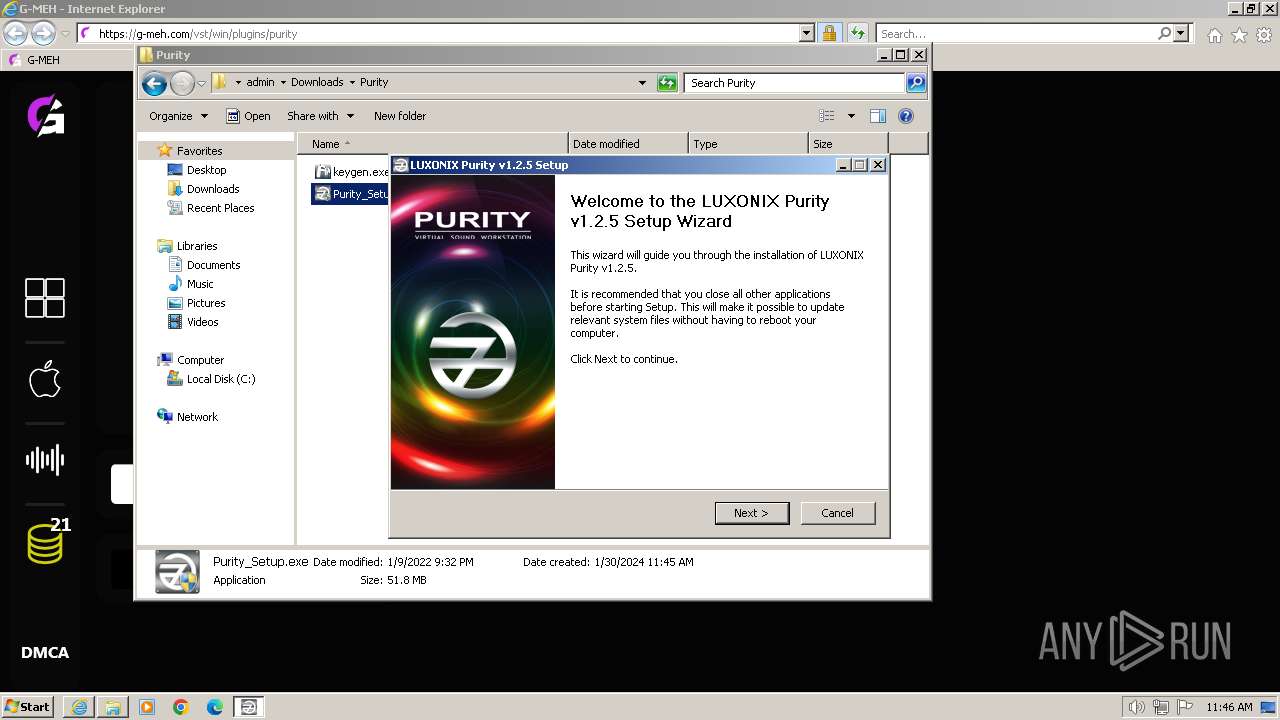
Task: Open Favorites in navigation pane
Action: pos(199,151)
